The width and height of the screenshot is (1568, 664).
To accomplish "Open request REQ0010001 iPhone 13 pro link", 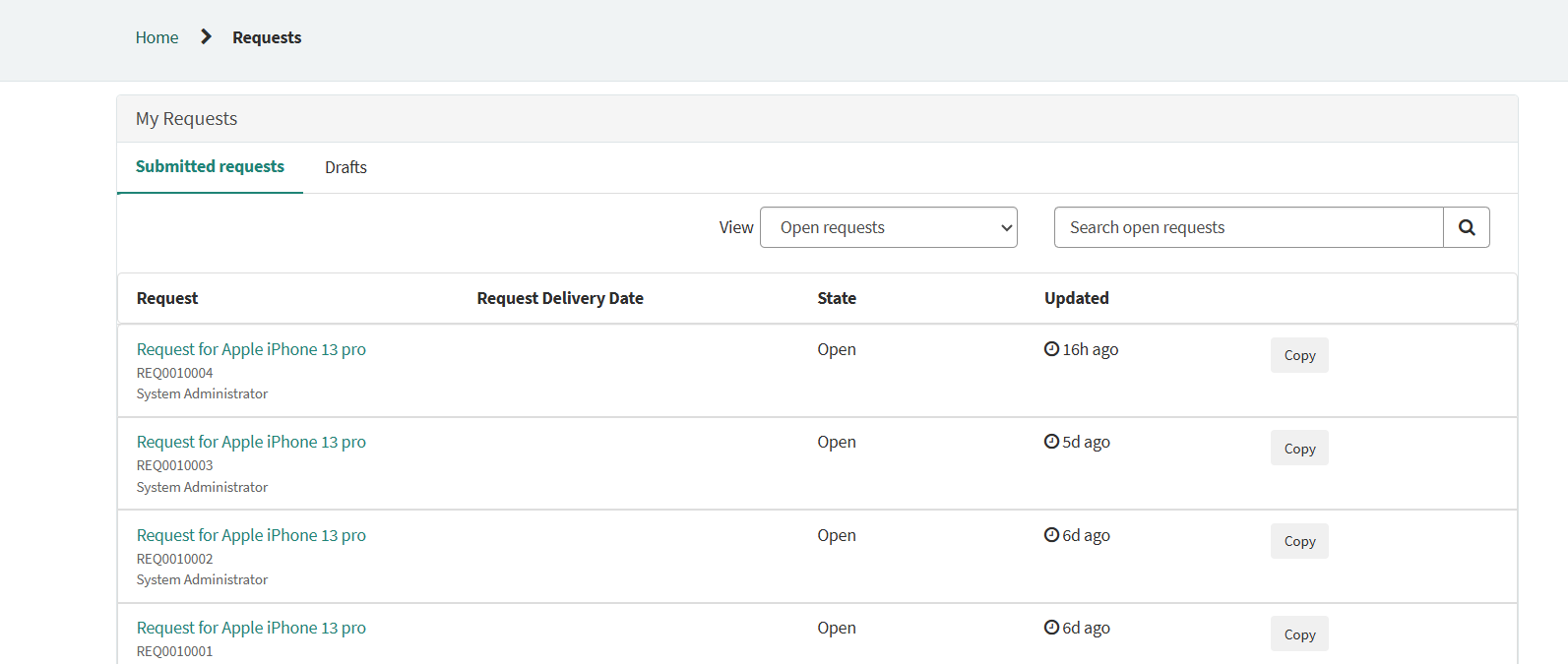I will 251,628.
